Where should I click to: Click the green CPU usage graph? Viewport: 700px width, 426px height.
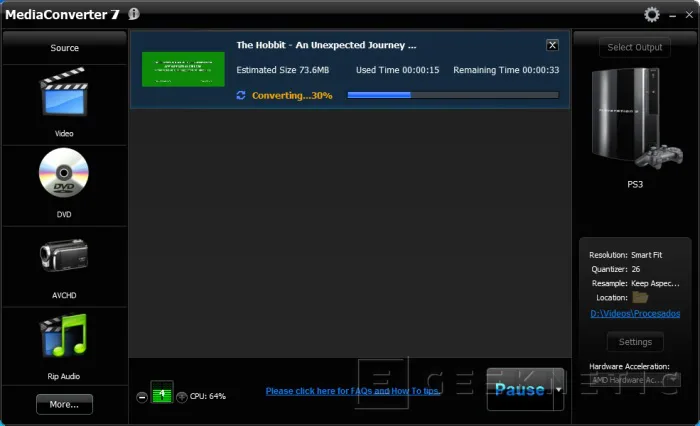click(162, 392)
